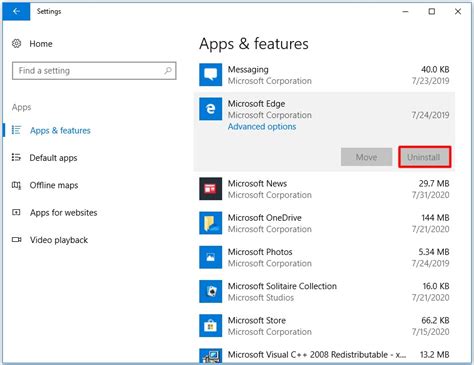474x365 pixels.
Task: Go back using the back arrow
Action: tap(16, 11)
